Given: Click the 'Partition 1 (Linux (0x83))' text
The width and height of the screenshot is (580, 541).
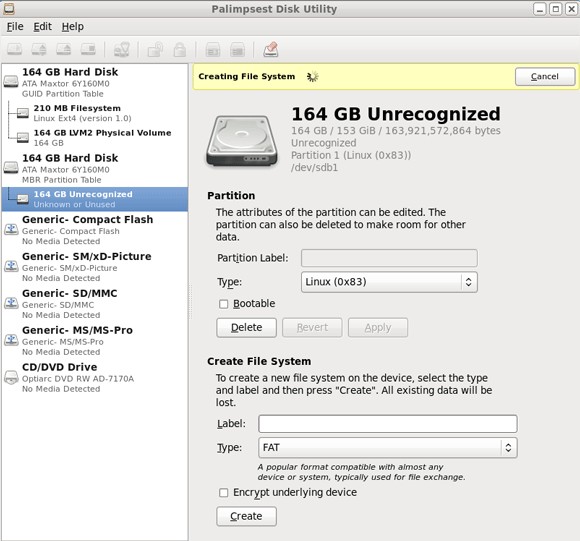Looking at the screenshot, I should point(351,155).
